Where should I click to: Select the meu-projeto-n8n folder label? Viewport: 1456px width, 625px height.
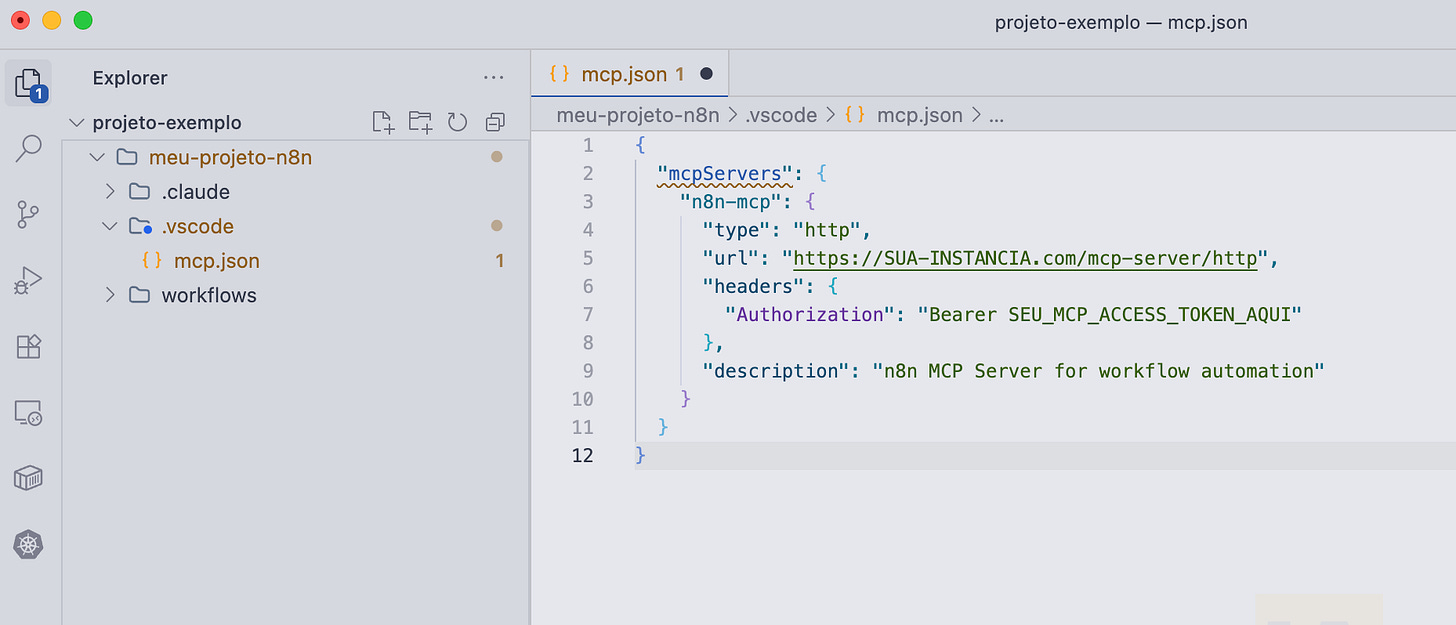coord(230,157)
